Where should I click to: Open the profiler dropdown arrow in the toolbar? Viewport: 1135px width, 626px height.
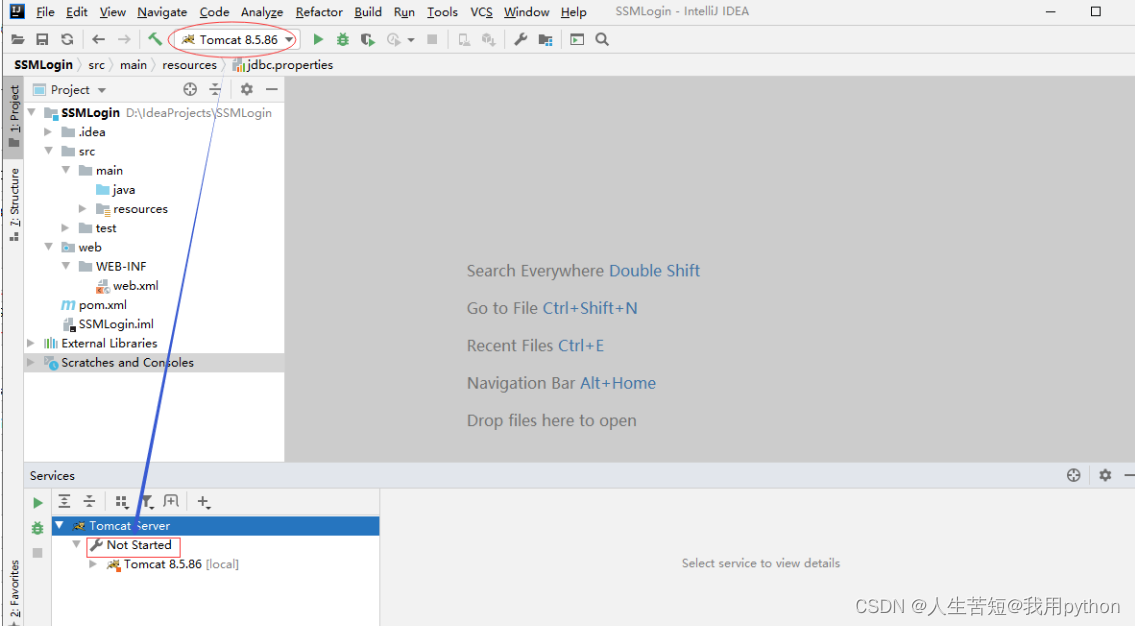(x=410, y=40)
